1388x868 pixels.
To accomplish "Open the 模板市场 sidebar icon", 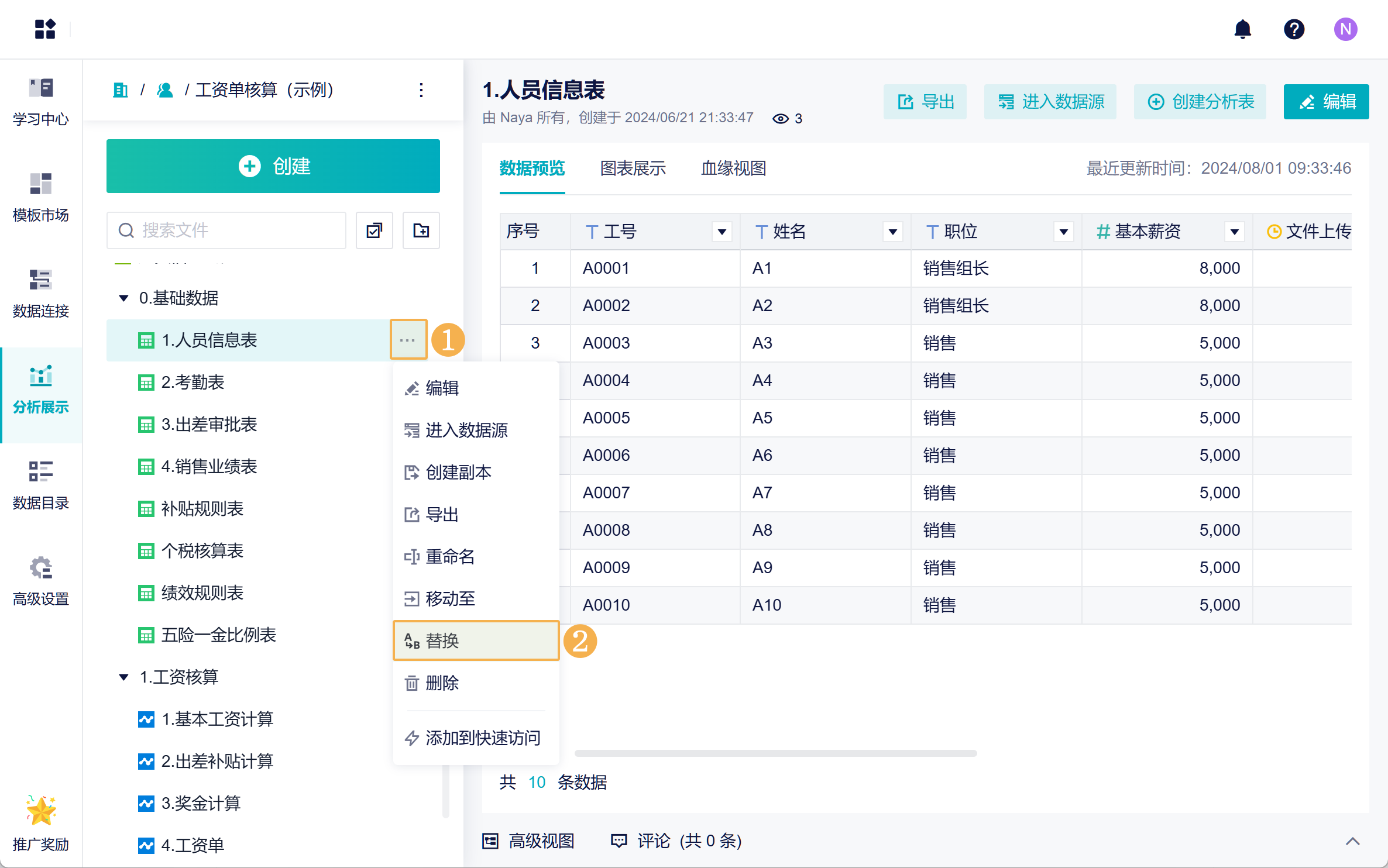I will click(41, 184).
